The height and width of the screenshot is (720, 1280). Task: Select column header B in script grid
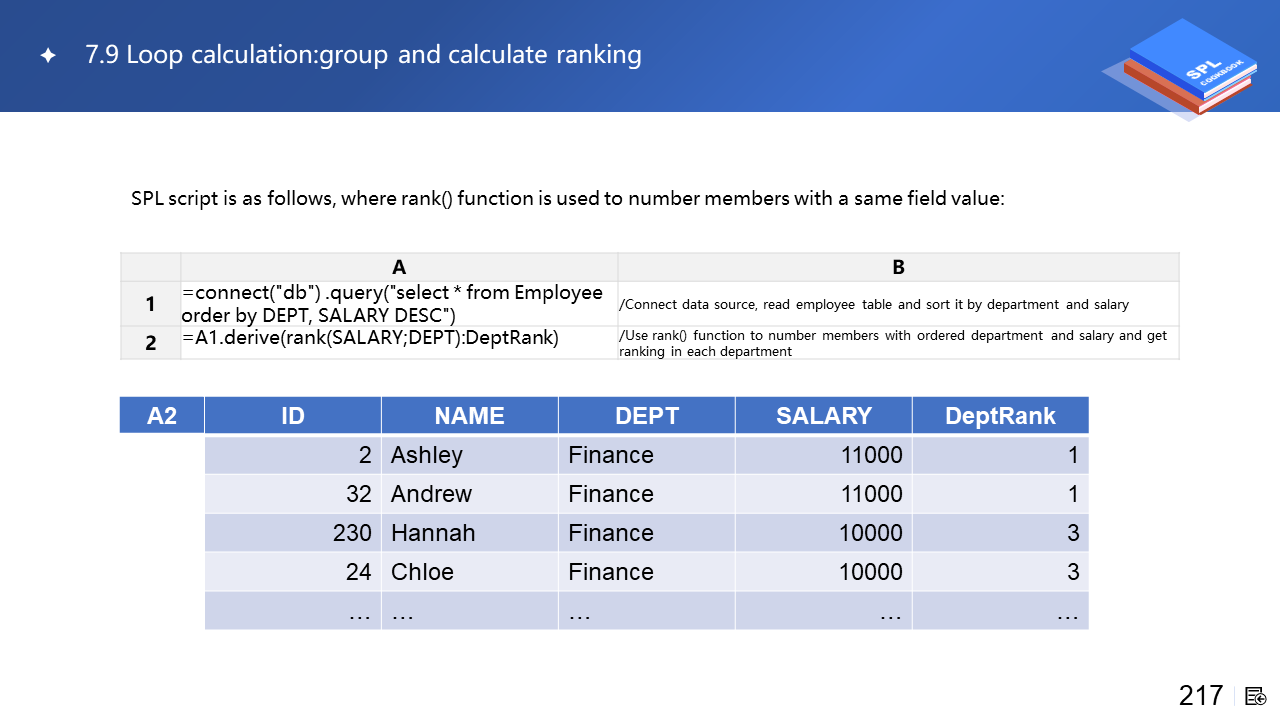point(898,267)
